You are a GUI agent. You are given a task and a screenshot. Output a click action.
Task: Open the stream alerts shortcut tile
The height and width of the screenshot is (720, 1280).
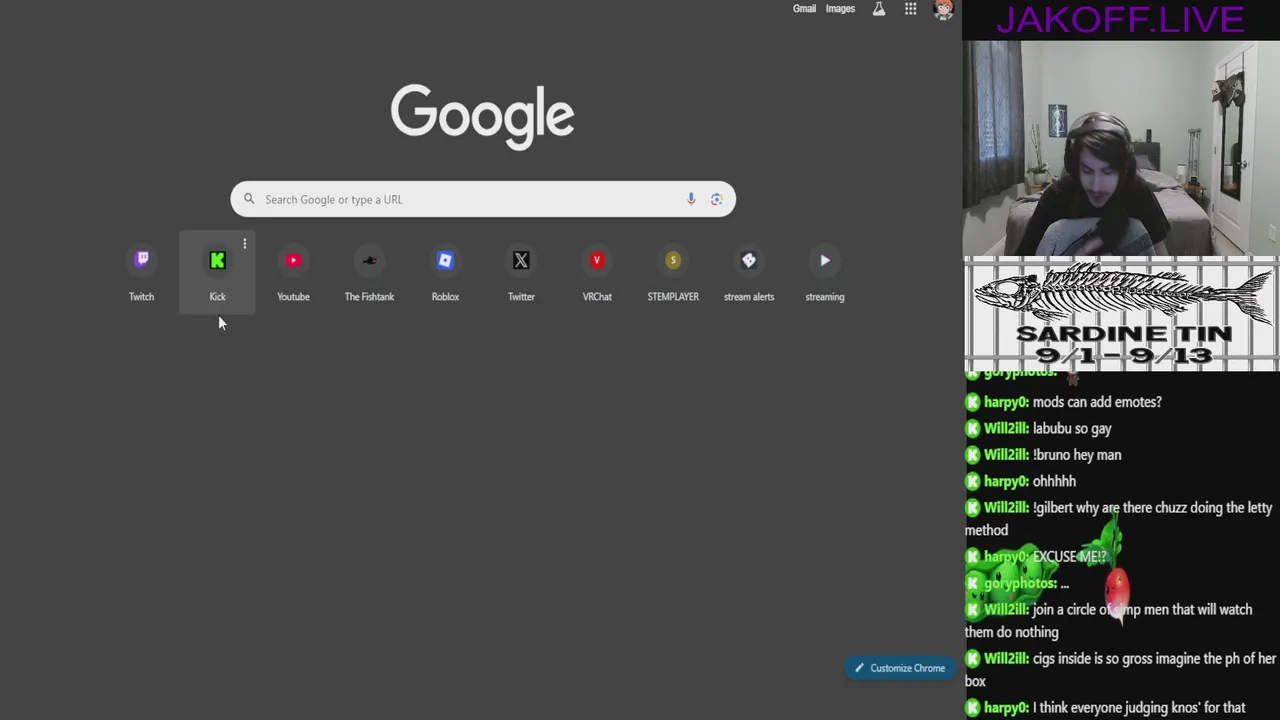click(749, 272)
